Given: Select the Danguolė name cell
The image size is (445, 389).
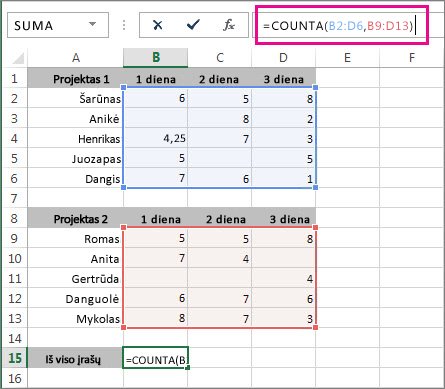Looking at the screenshot, I should coord(75,298).
